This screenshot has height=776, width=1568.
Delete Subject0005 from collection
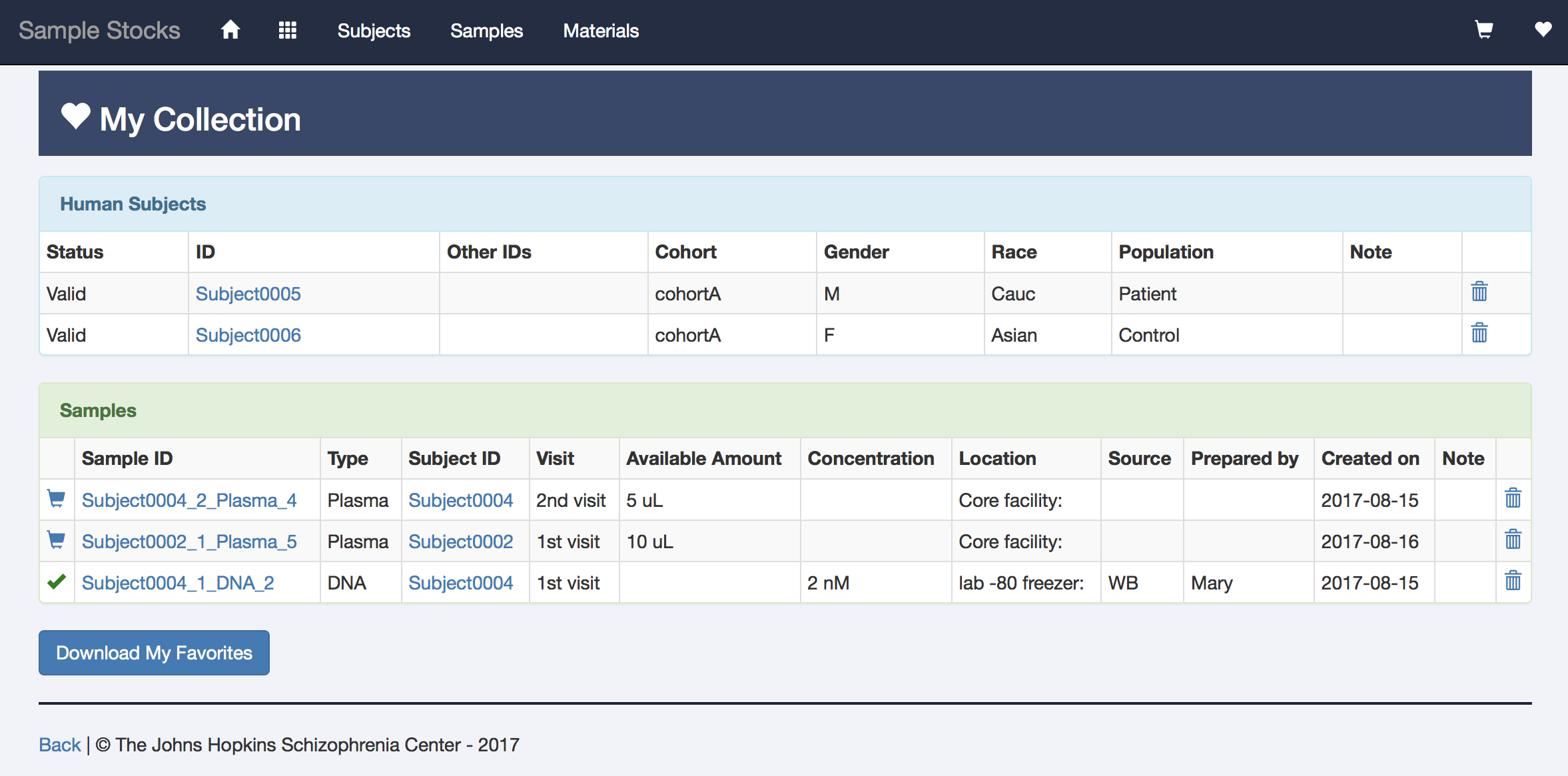(x=1479, y=291)
